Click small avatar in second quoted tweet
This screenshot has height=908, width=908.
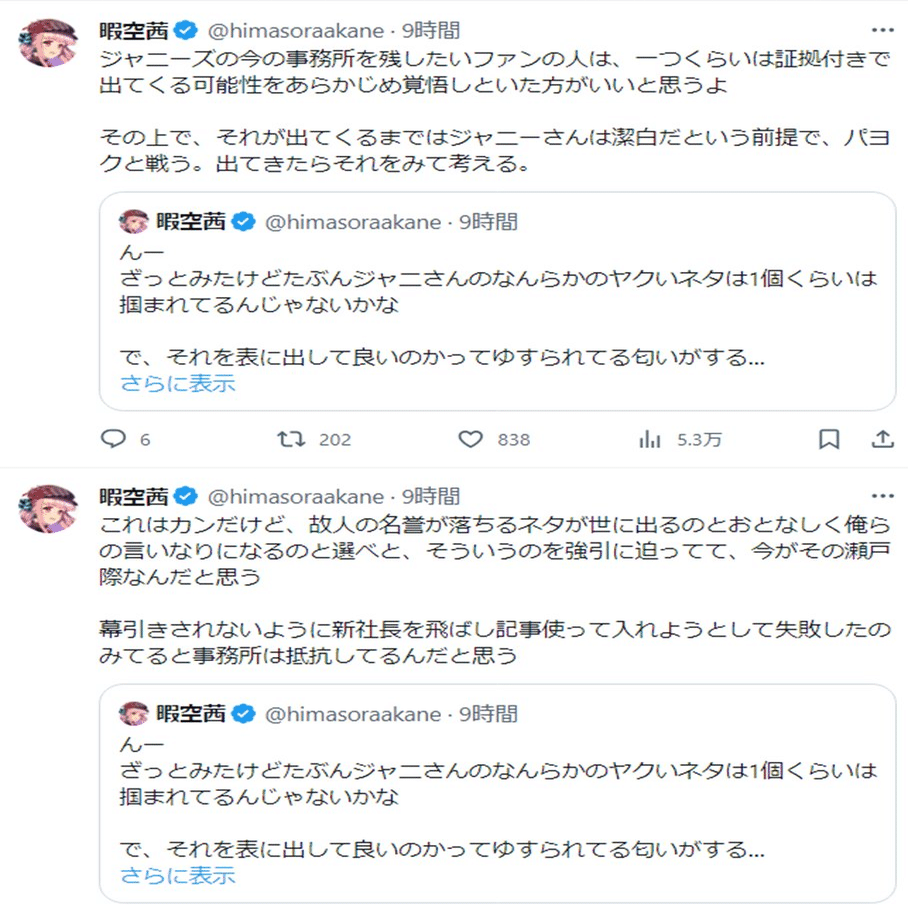133,714
